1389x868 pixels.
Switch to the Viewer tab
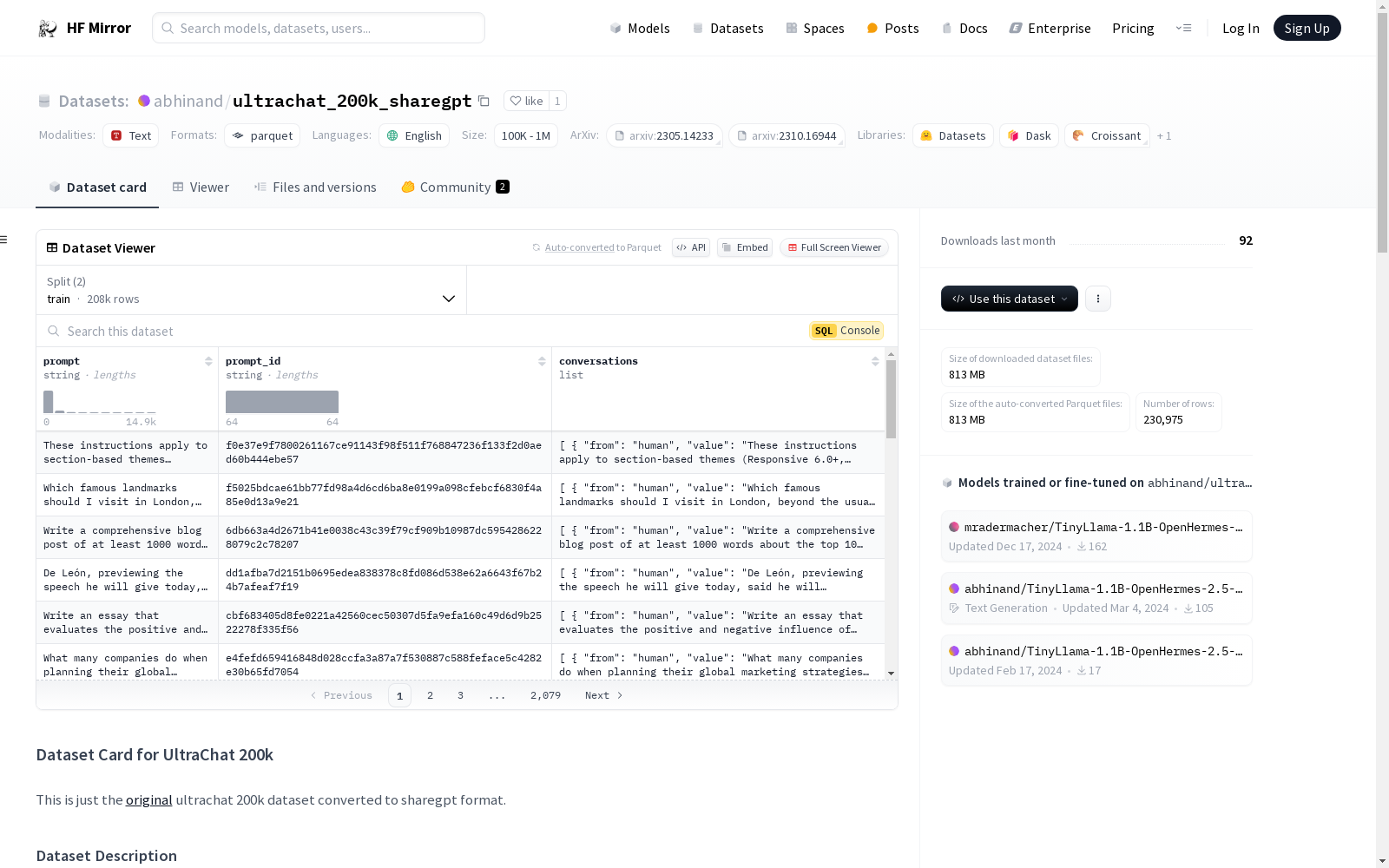[201, 187]
